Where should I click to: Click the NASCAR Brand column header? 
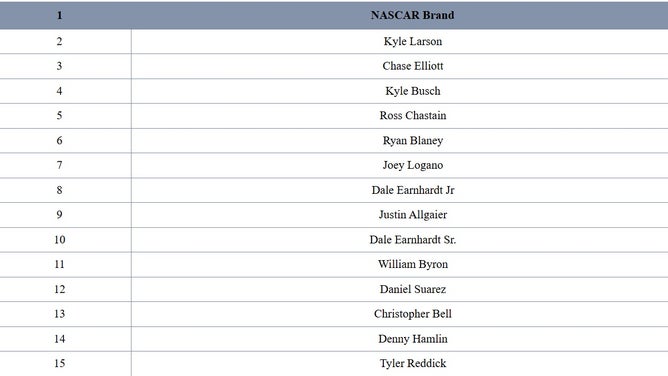pyautogui.click(x=412, y=15)
